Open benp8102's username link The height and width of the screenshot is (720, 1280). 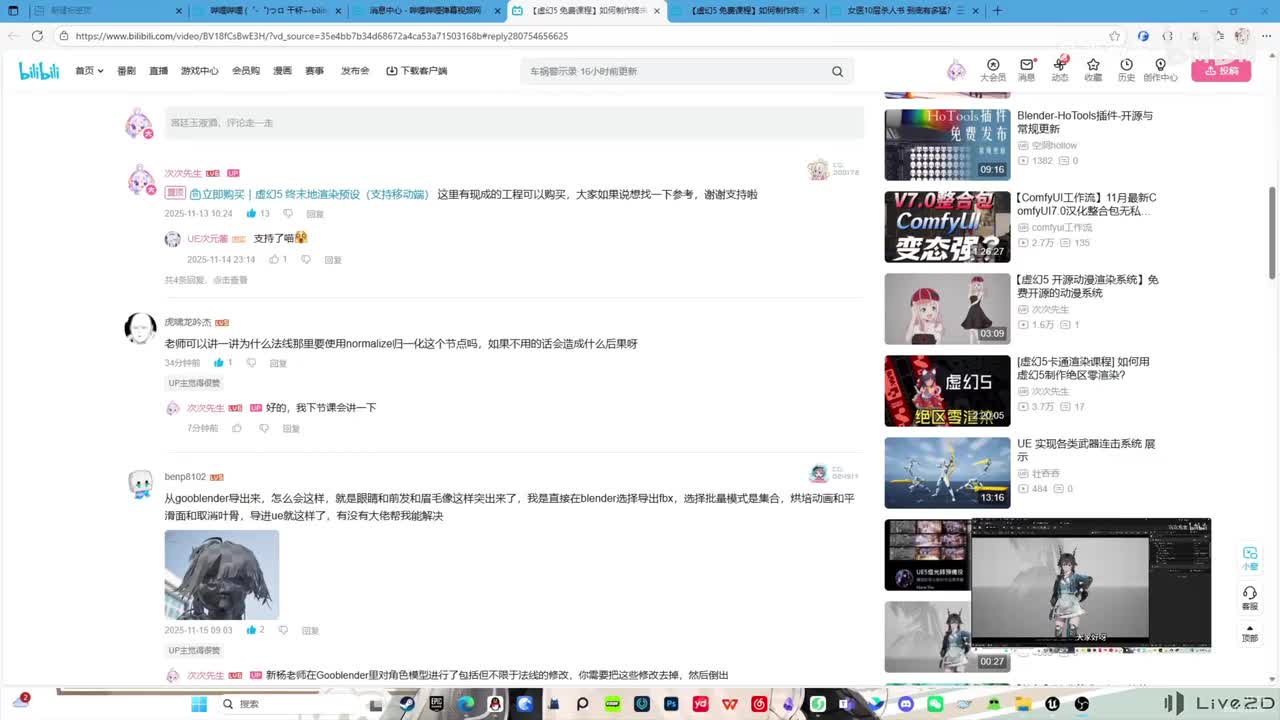coord(185,477)
